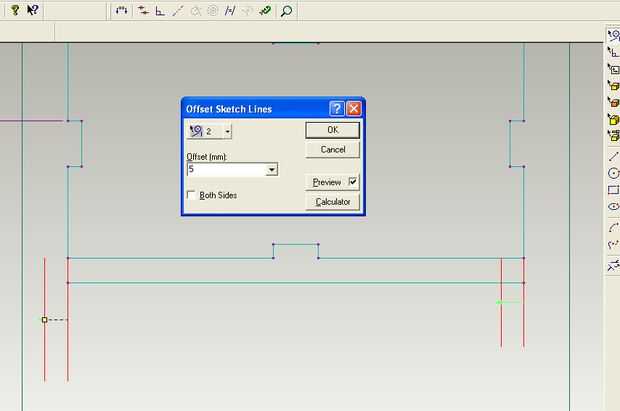Click the green chain link icon

click(x=265, y=11)
